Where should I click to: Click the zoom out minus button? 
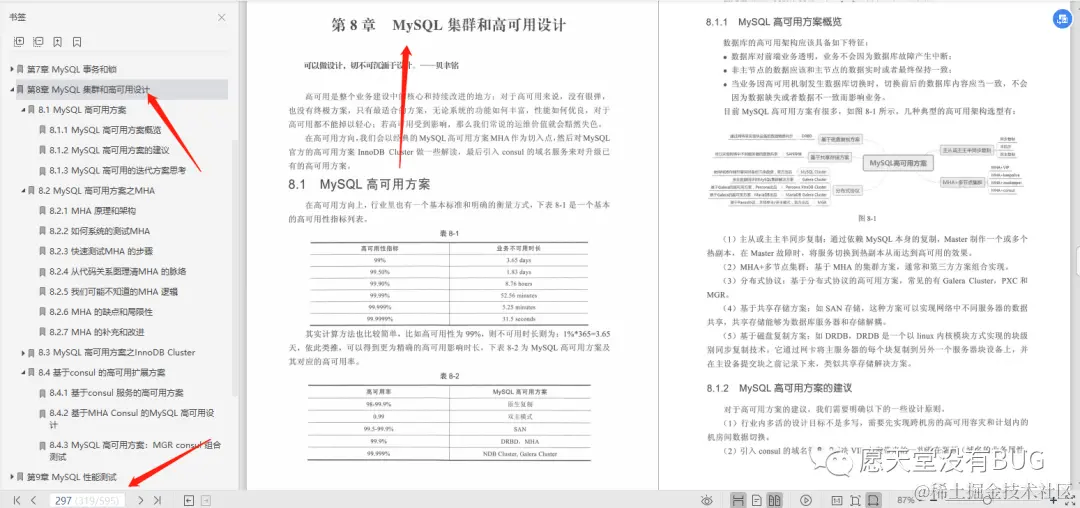click(933, 500)
